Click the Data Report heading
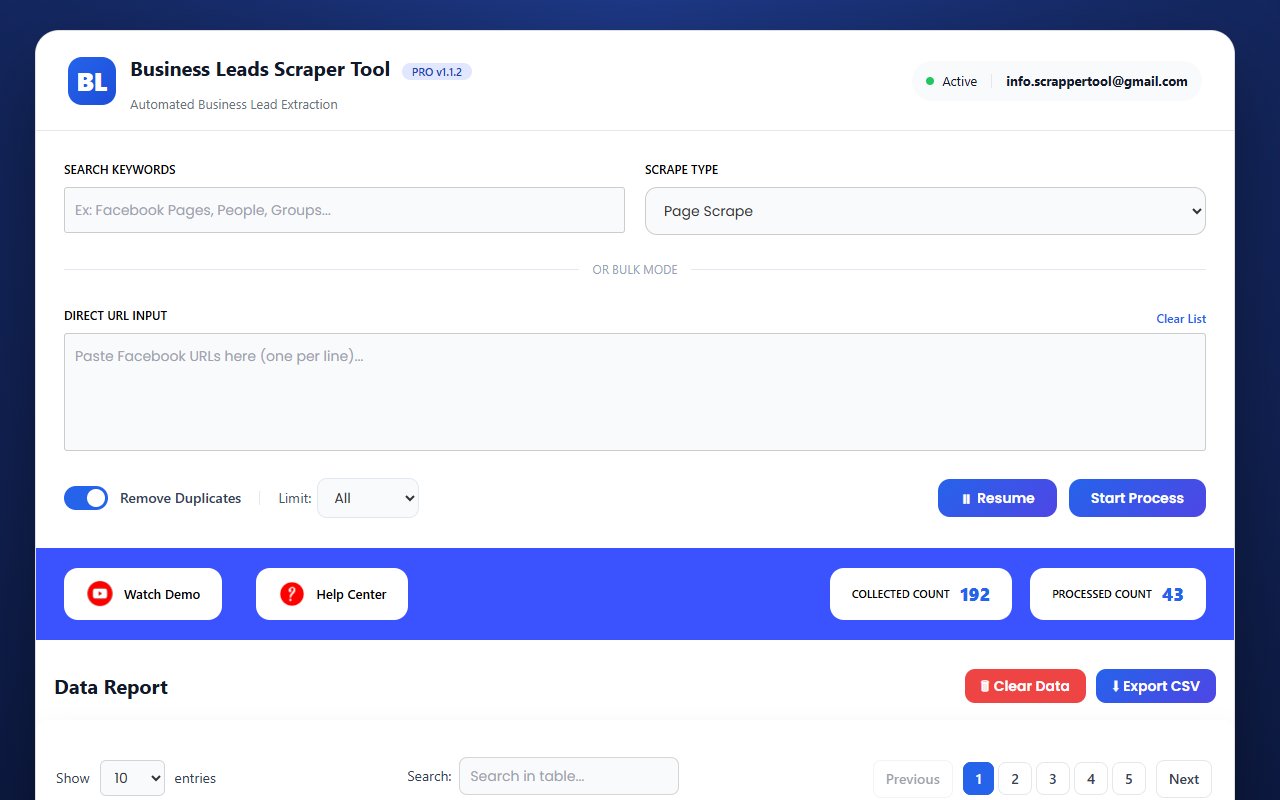1280x800 pixels. [x=111, y=687]
